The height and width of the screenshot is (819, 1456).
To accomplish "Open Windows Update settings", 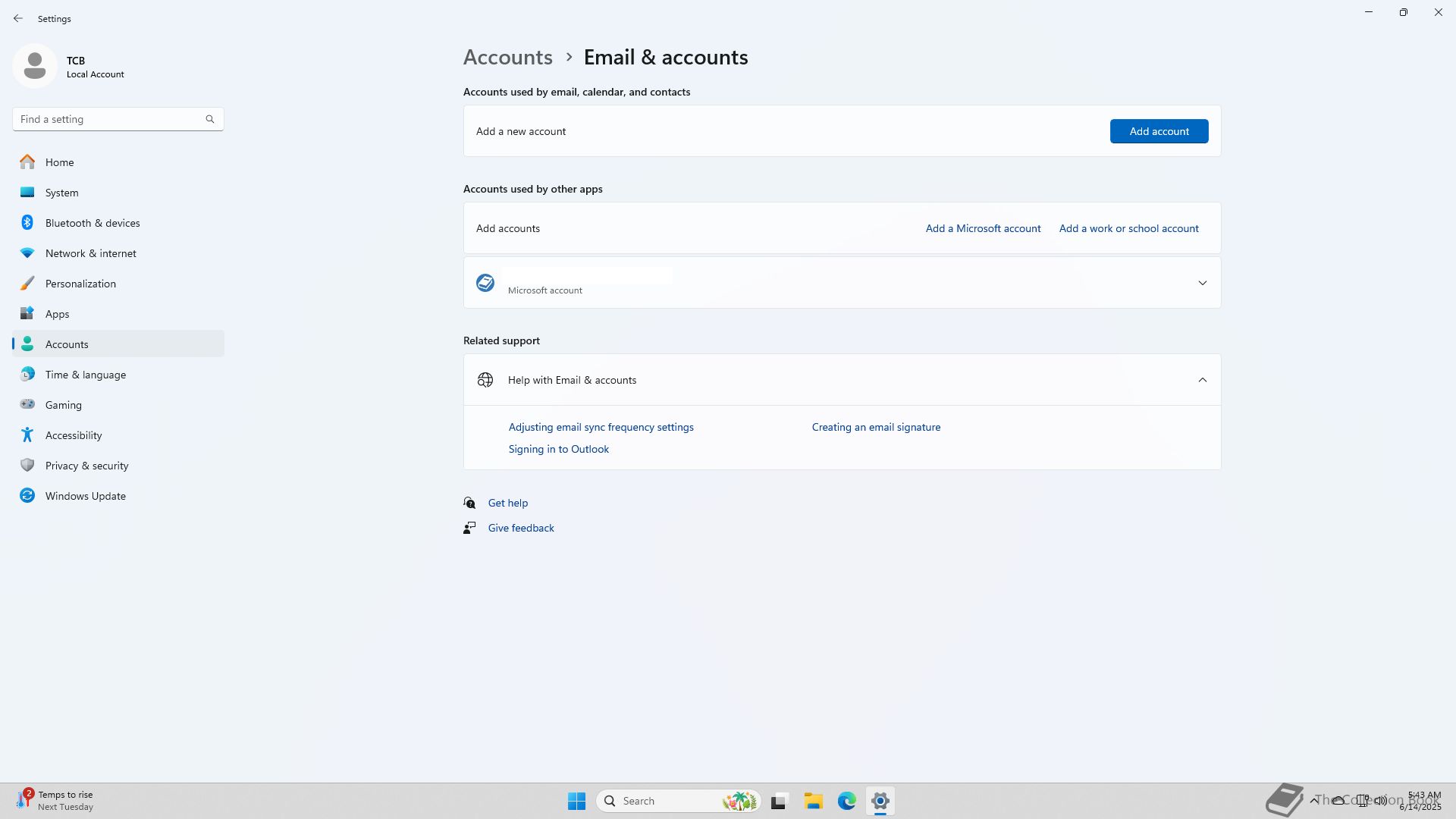I will [85, 496].
